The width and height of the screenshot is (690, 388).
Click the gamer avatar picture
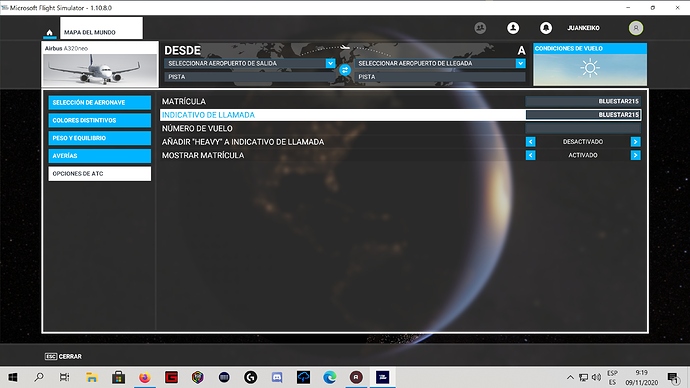coord(635,28)
